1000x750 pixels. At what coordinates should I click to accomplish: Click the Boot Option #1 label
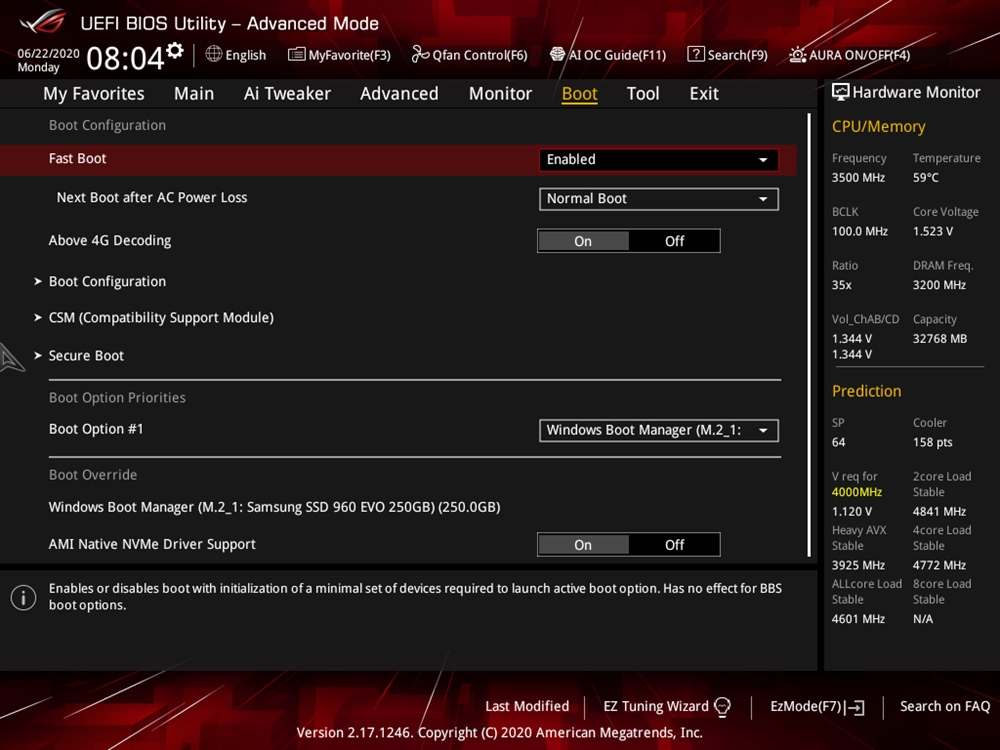click(96, 429)
